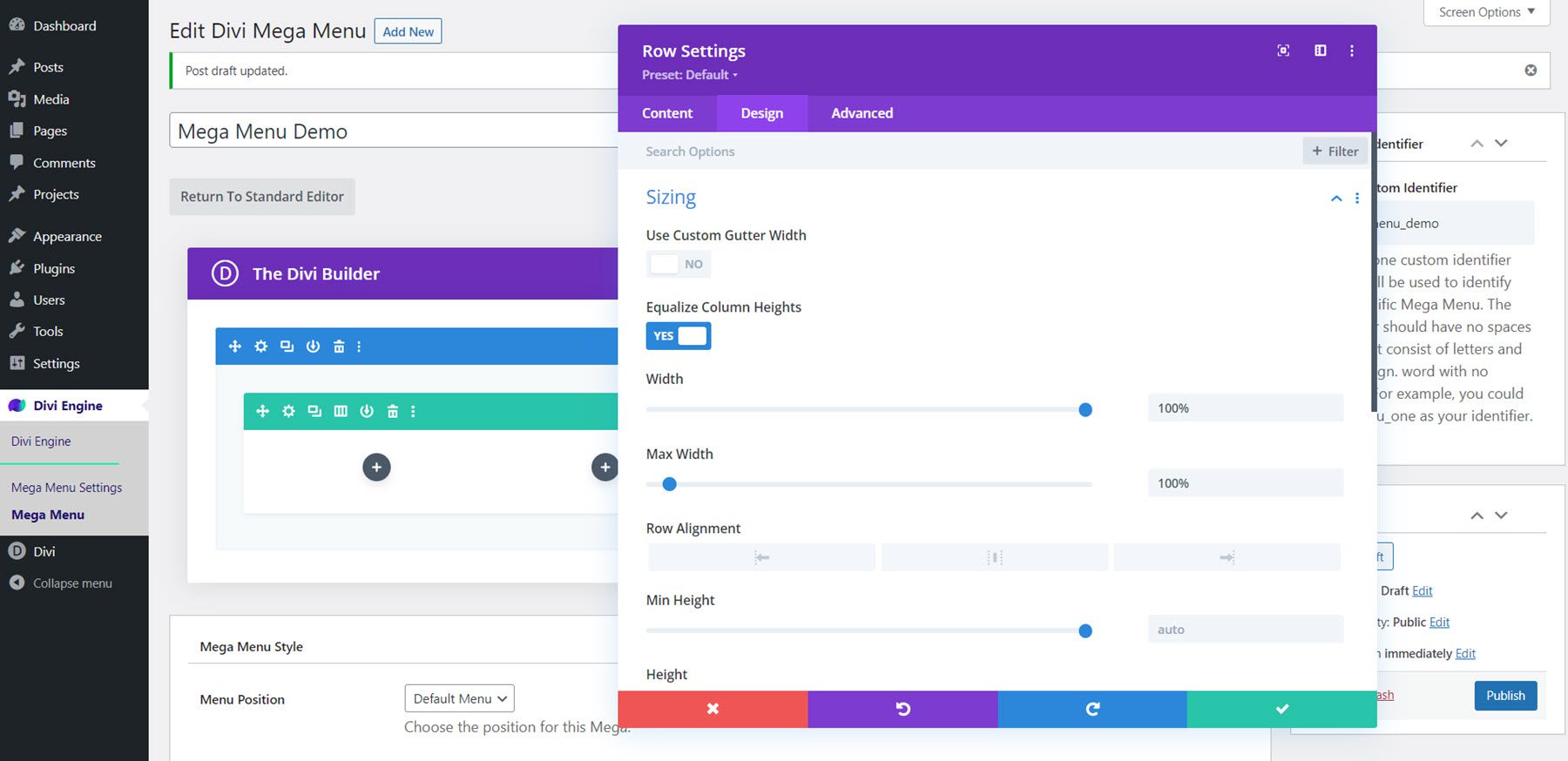Open the Menu Position dropdown
The width and height of the screenshot is (1568, 761).
click(459, 698)
